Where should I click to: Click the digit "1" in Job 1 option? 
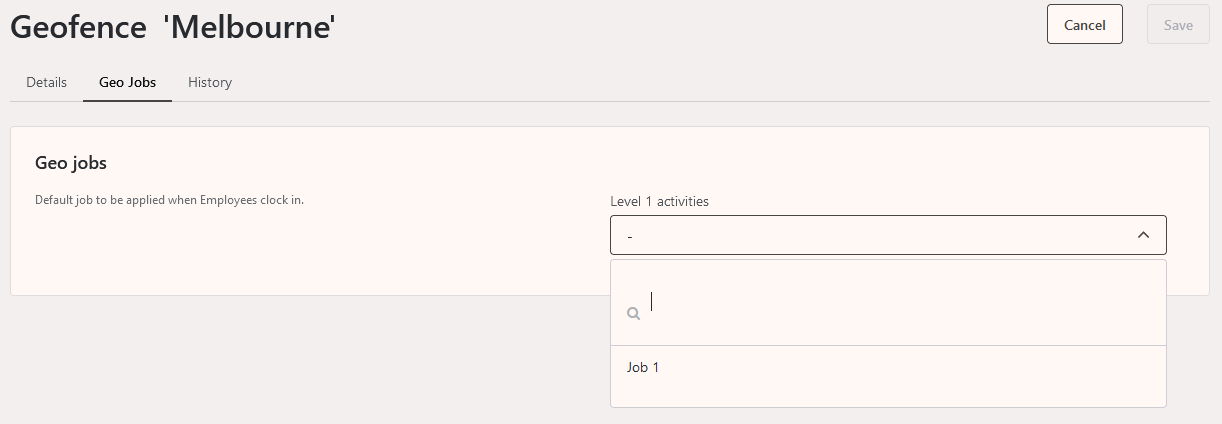point(656,368)
